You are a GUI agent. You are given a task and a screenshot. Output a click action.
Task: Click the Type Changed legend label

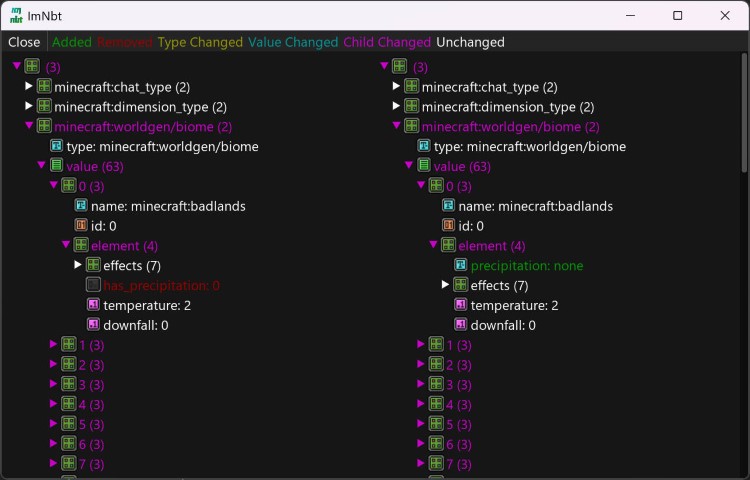coord(200,42)
